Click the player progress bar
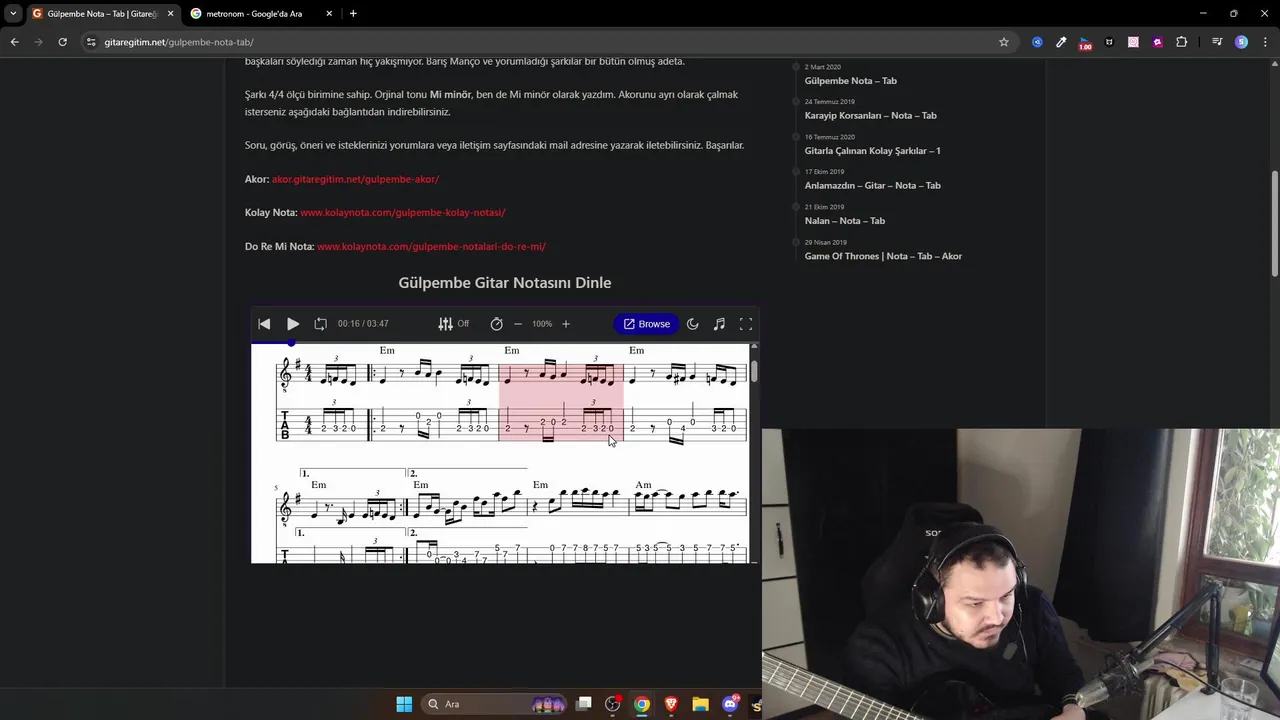The image size is (1280, 720). (x=505, y=343)
